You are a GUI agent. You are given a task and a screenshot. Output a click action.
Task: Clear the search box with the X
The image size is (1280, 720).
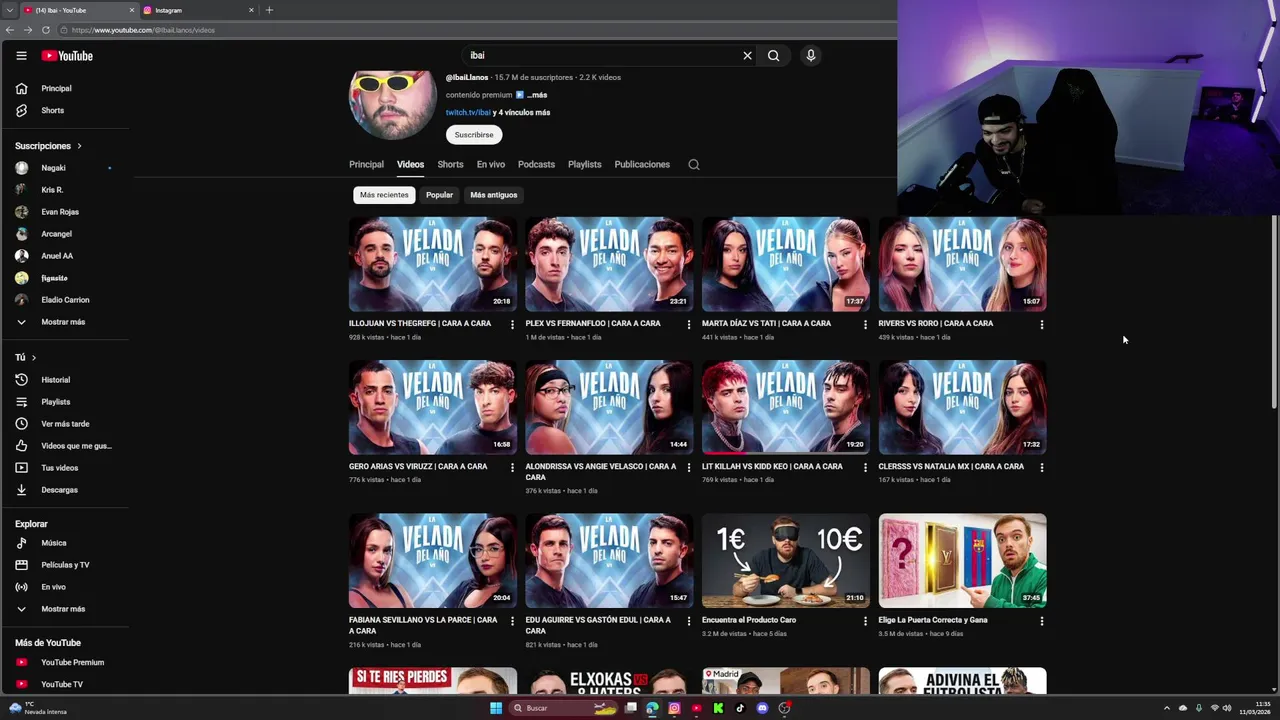(747, 56)
